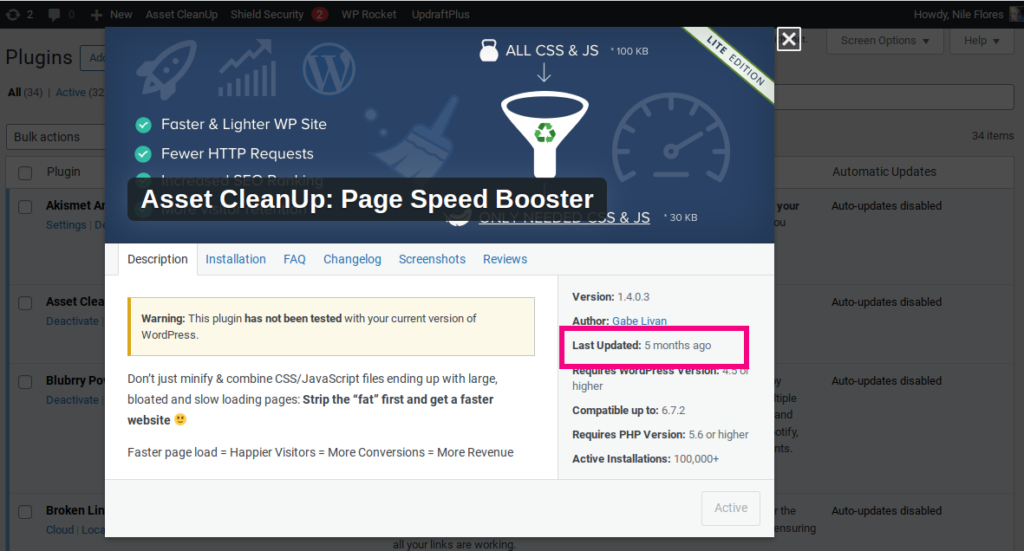
Task: Open the updates icon in admin bar
Action: (x=13, y=14)
